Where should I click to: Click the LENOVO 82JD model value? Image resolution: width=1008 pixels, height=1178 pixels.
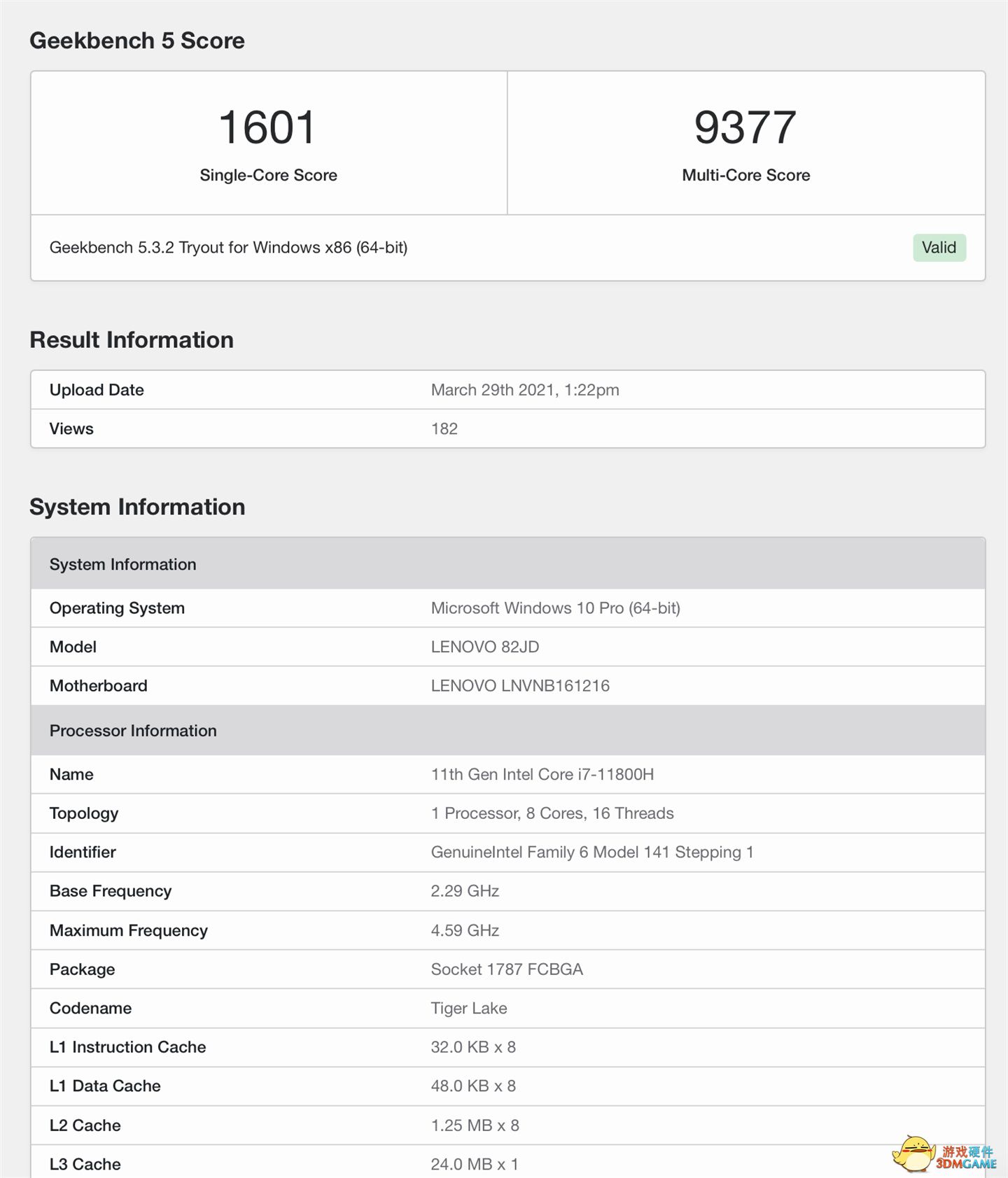(x=485, y=647)
